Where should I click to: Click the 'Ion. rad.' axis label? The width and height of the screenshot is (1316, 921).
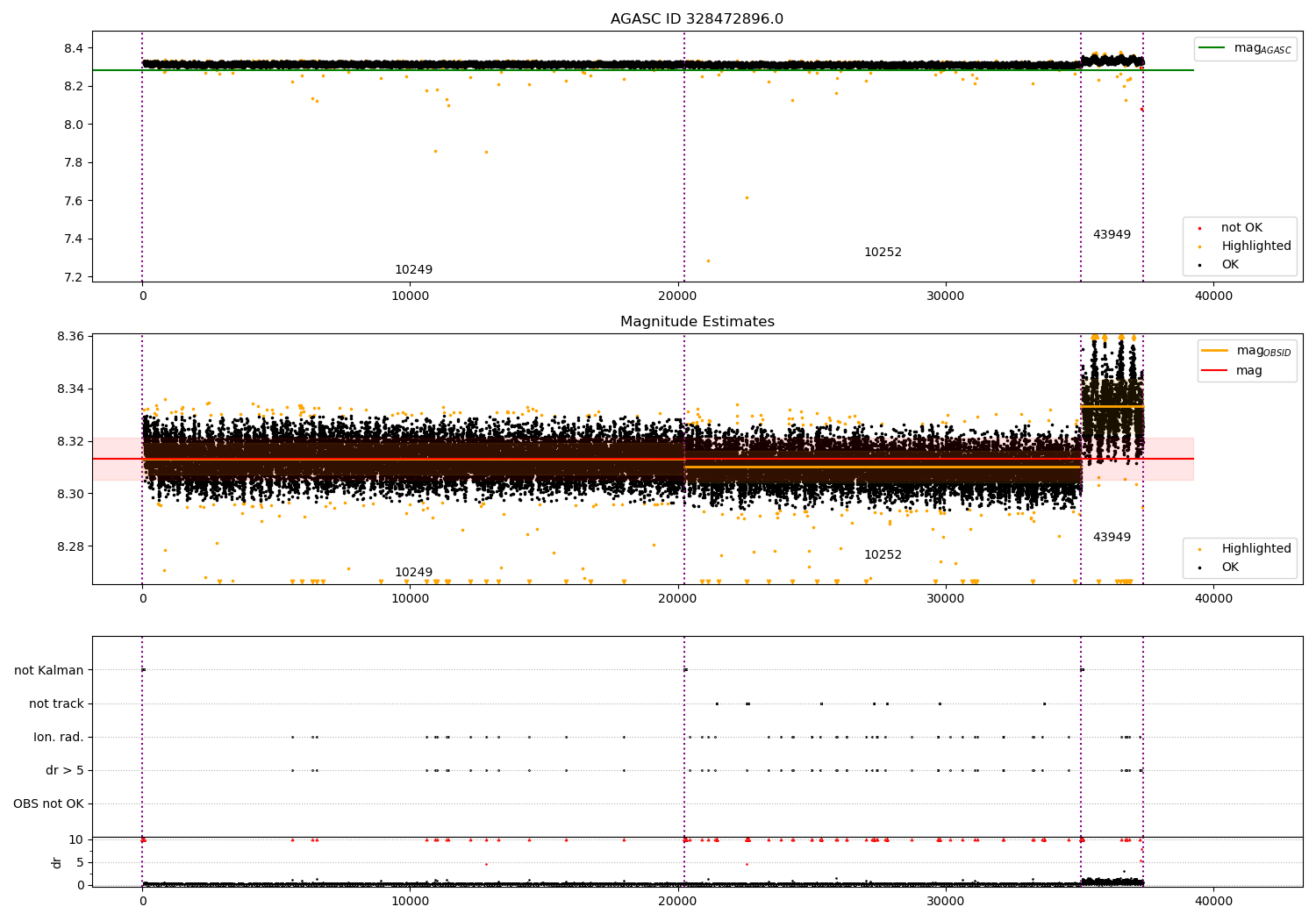[x=59, y=737]
